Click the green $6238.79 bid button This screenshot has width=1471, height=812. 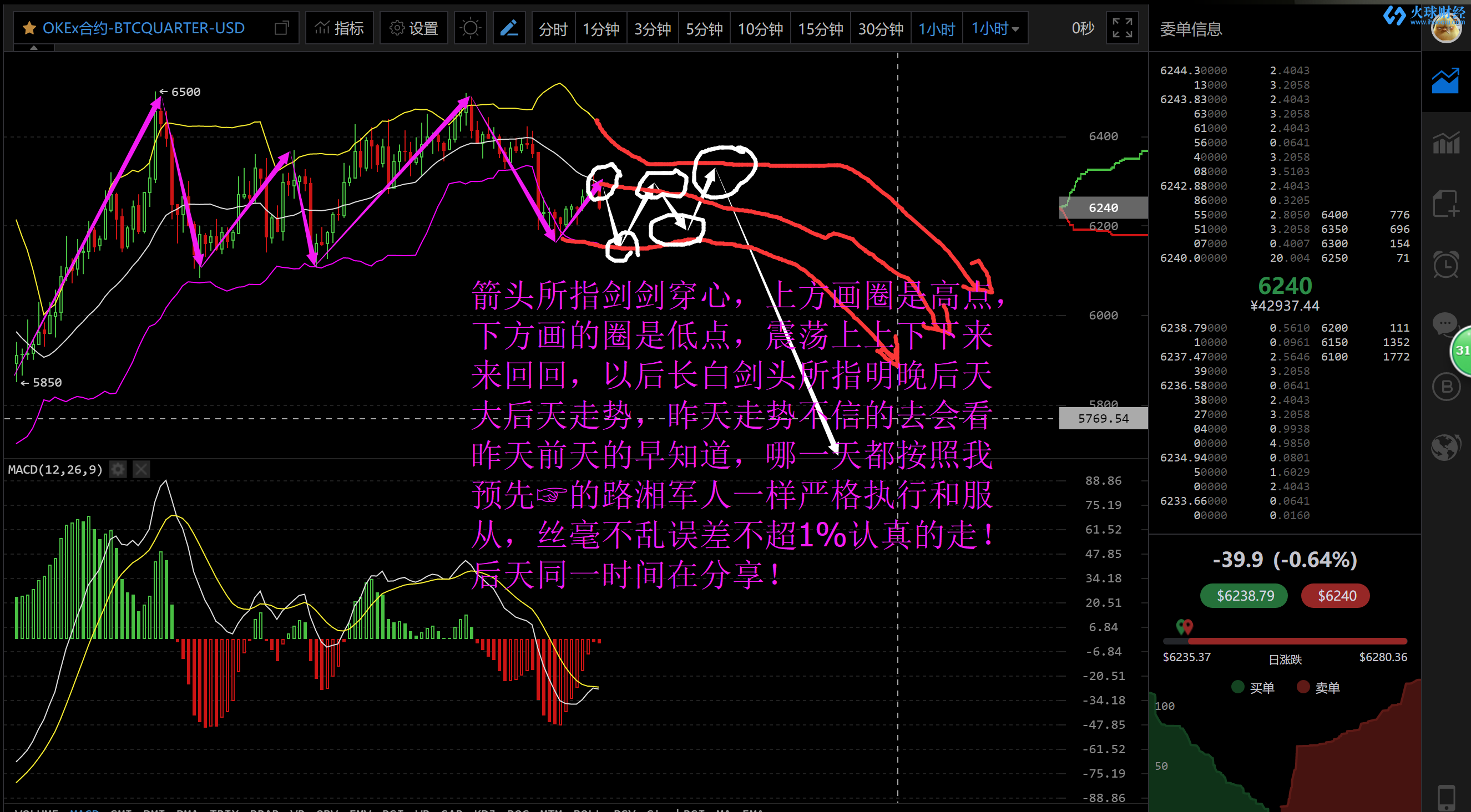pos(1244,596)
